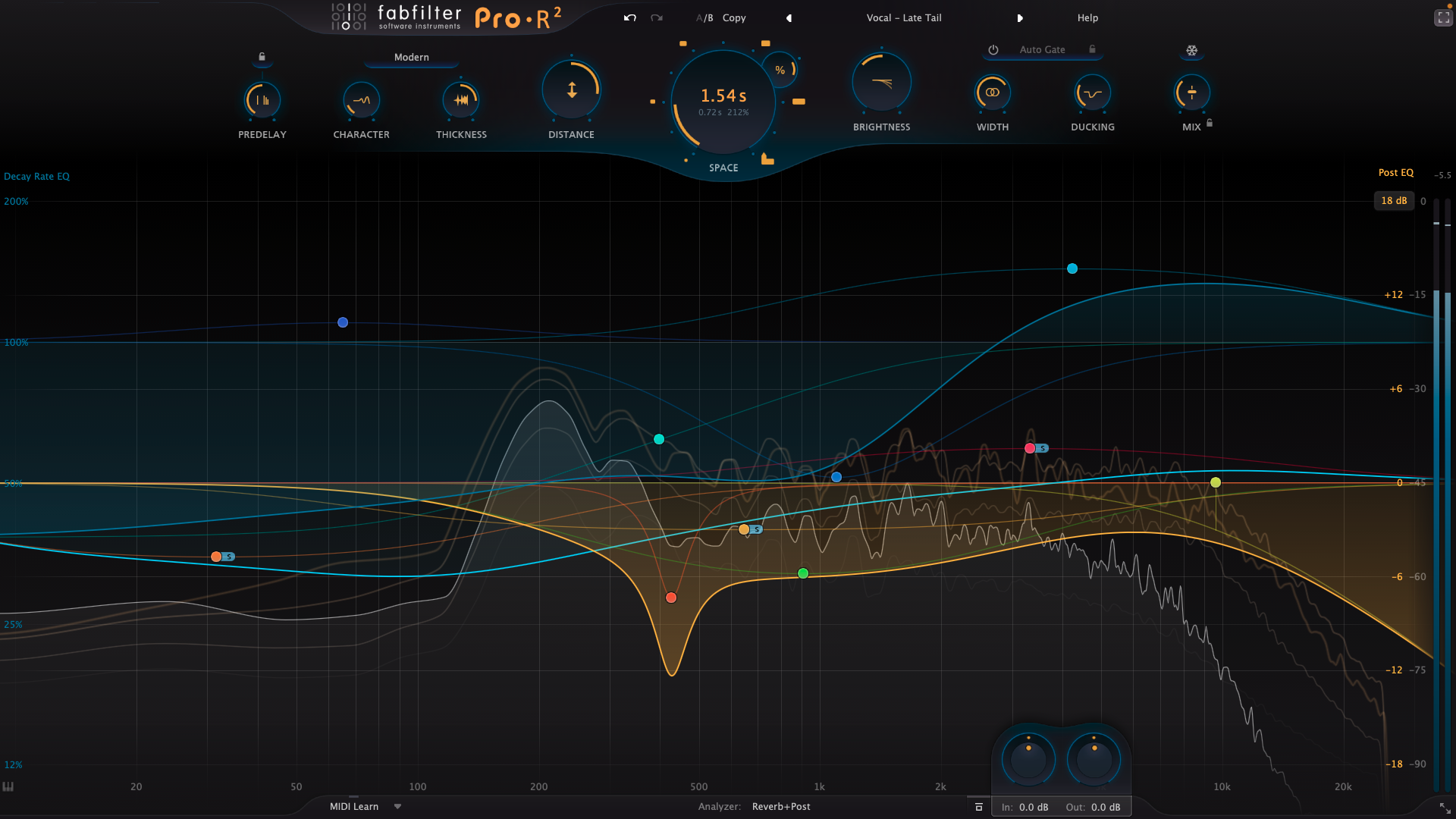Viewport: 1456px width, 819px height.
Task: Click the Copy button
Action: click(x=733, y=17)
